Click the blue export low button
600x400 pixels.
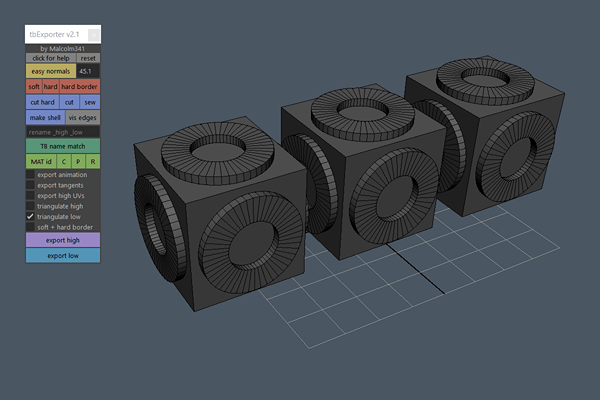coord(62,255)
